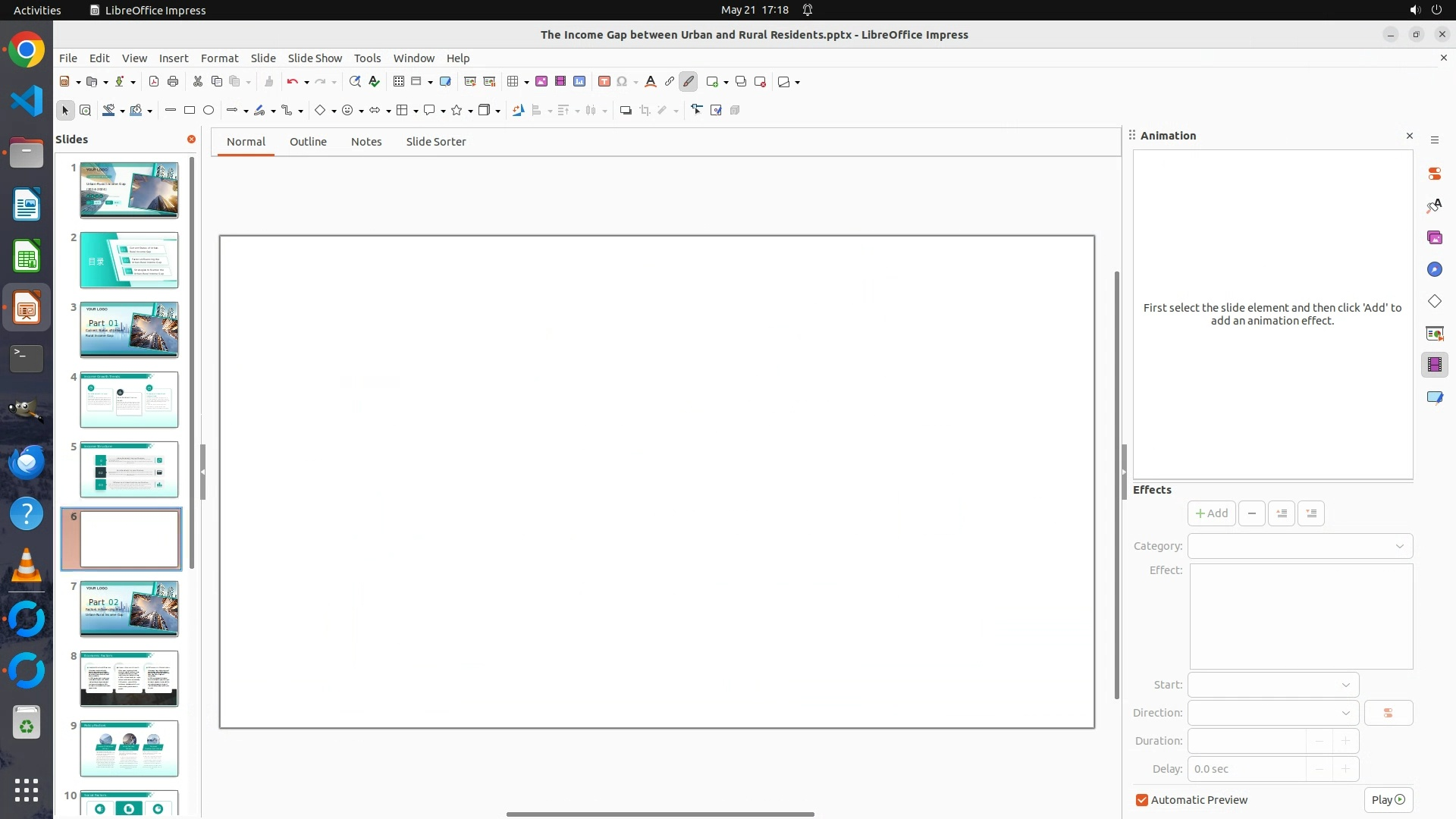1456x819 pixels.
Task: Switch to the Slide Sorter tab
Action: [x=436, y=142]
